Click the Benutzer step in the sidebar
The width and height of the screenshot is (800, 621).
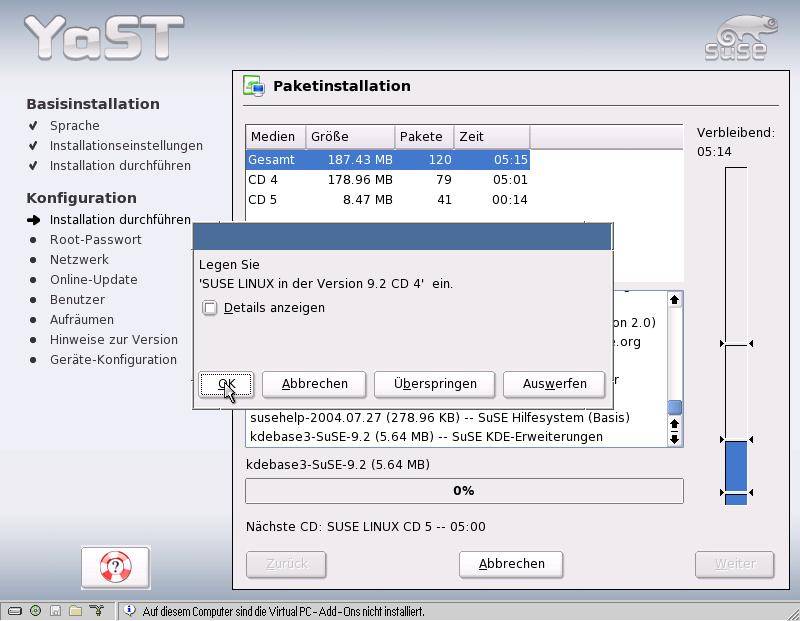point(77,300)
